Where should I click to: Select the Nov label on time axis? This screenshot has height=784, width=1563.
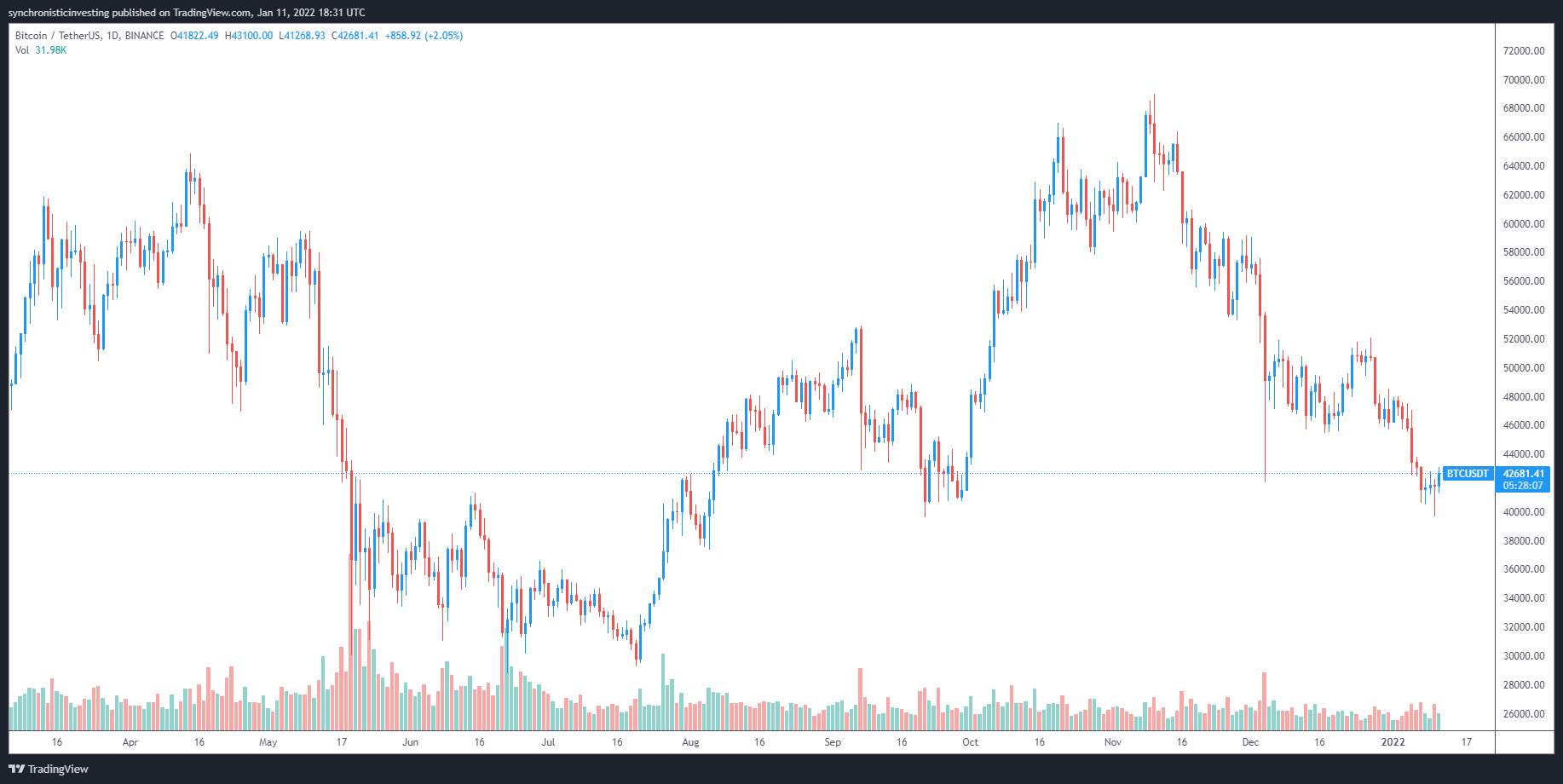point(1112,742)
